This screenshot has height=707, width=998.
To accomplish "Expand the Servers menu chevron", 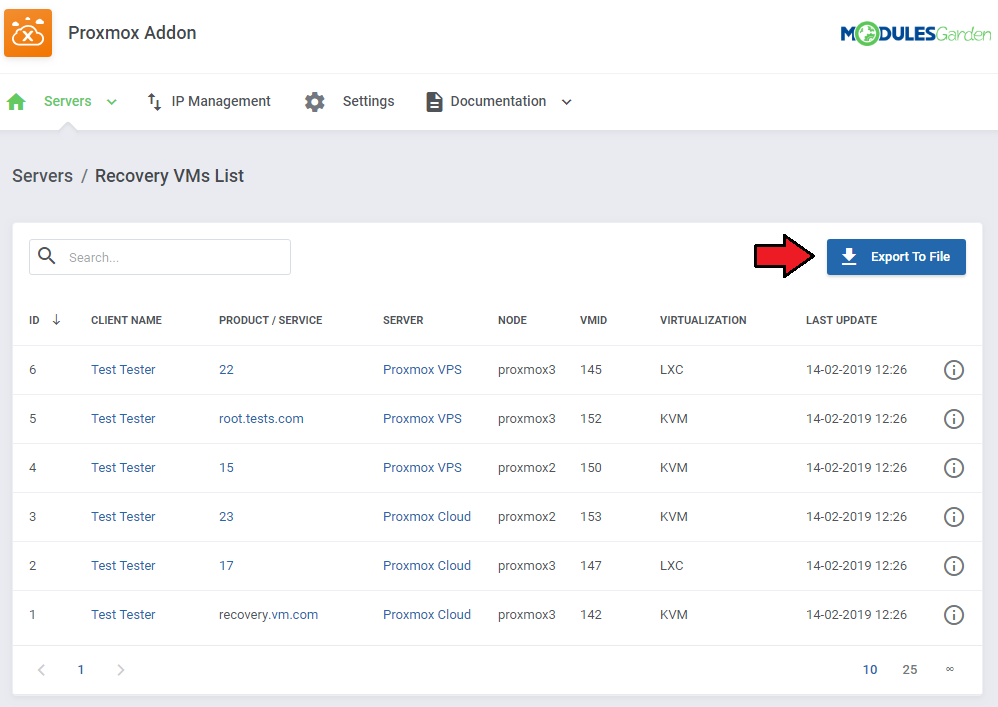I will coord(111,102).
